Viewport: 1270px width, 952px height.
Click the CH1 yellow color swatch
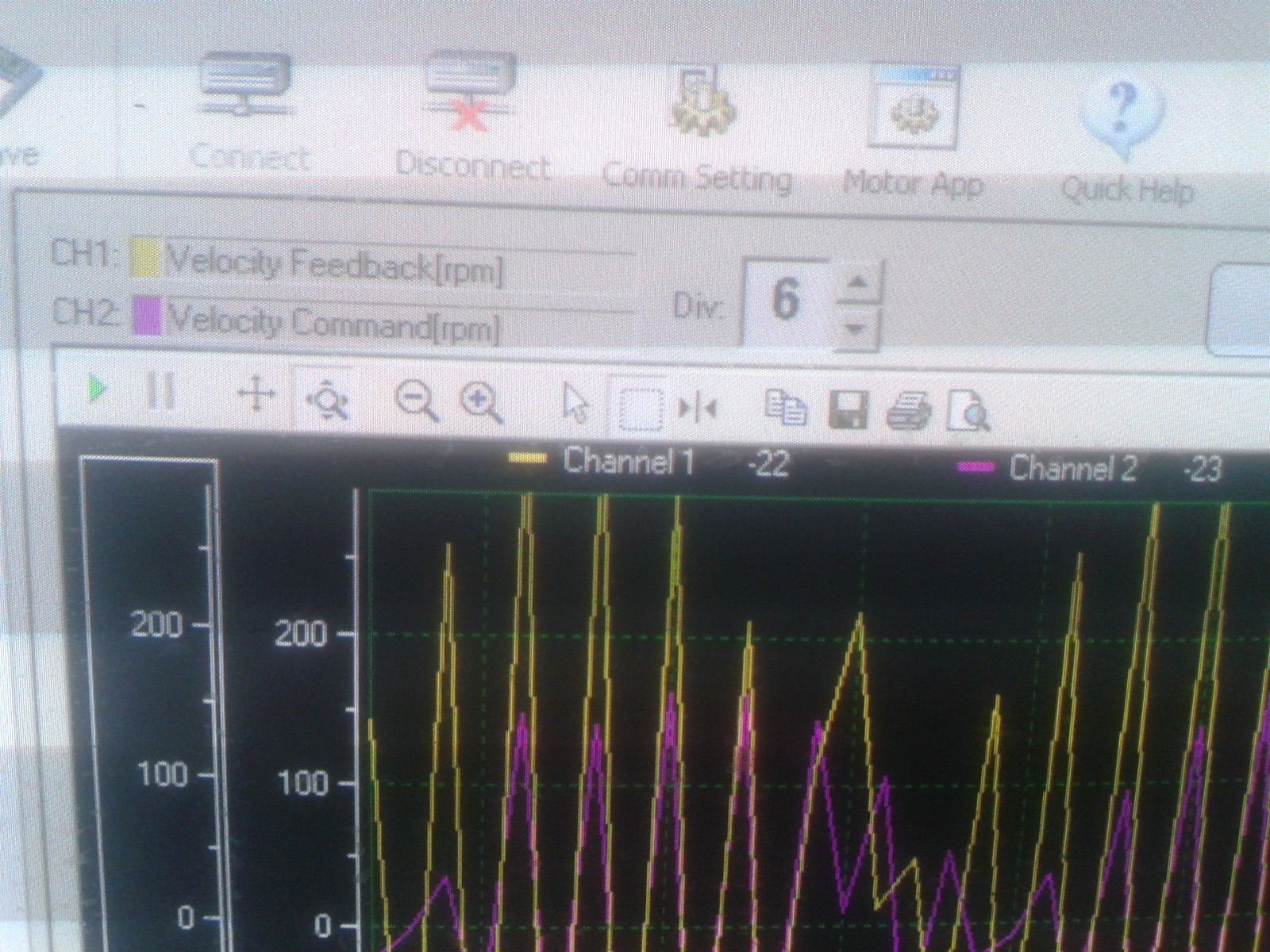145,256
